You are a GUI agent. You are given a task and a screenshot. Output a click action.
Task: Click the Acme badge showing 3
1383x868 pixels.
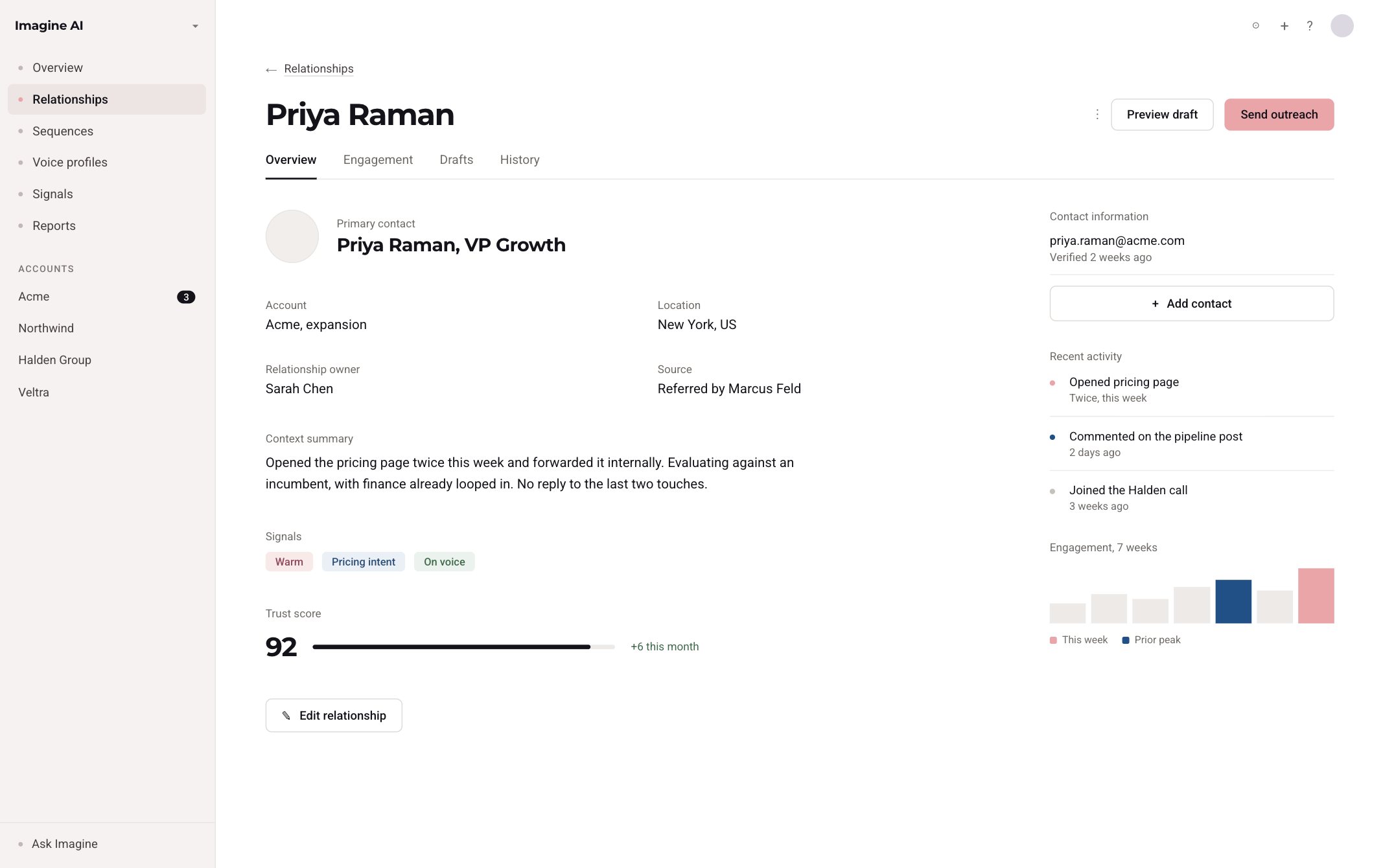186,297
